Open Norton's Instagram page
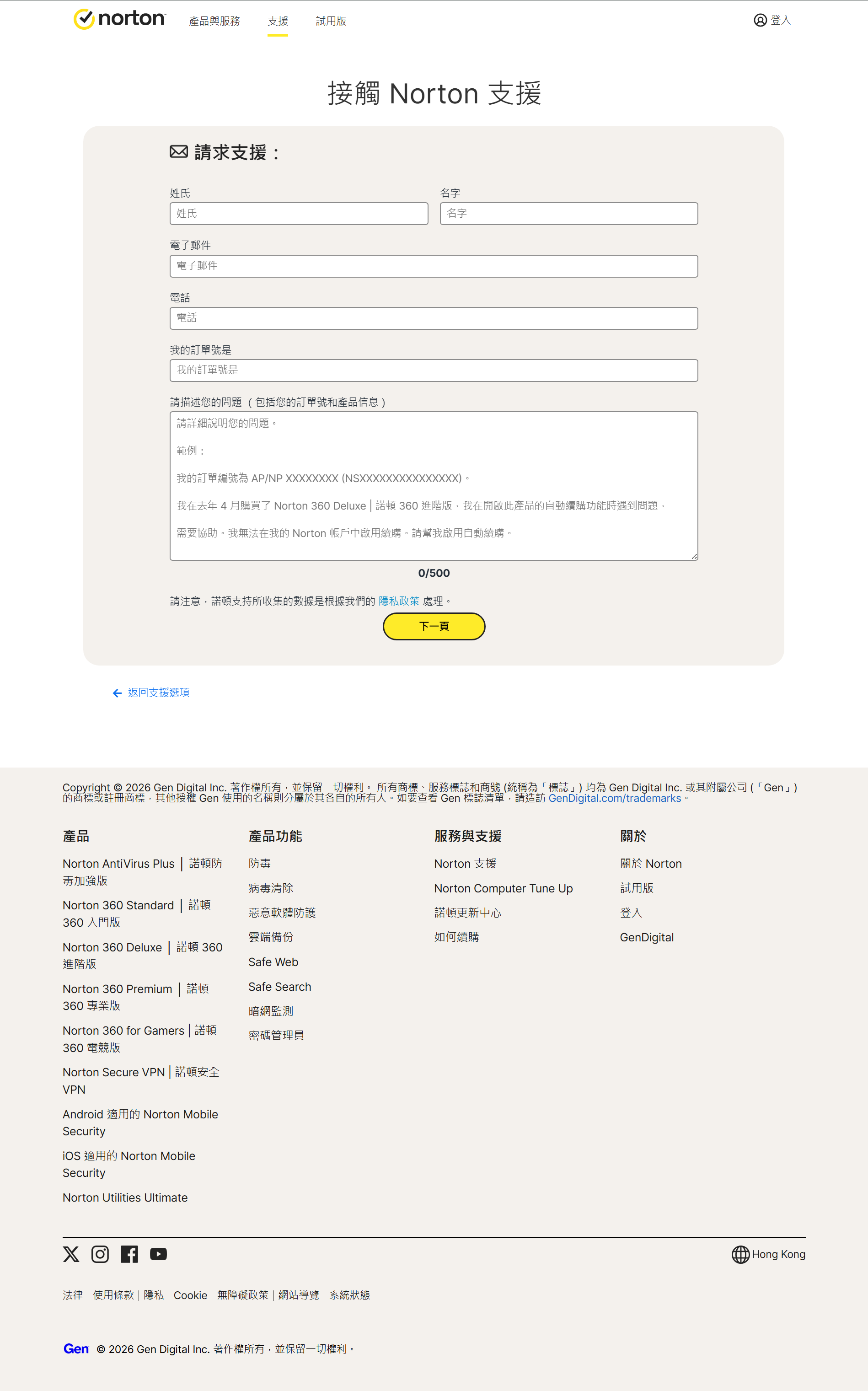This screenshot has height=1391, width=868. coord(100,1254)
